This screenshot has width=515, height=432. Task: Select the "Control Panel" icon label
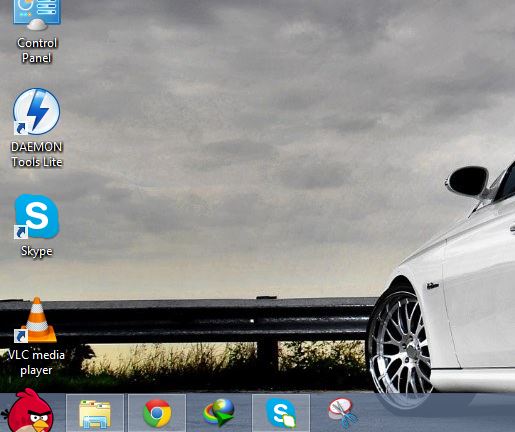pos(37,50)
